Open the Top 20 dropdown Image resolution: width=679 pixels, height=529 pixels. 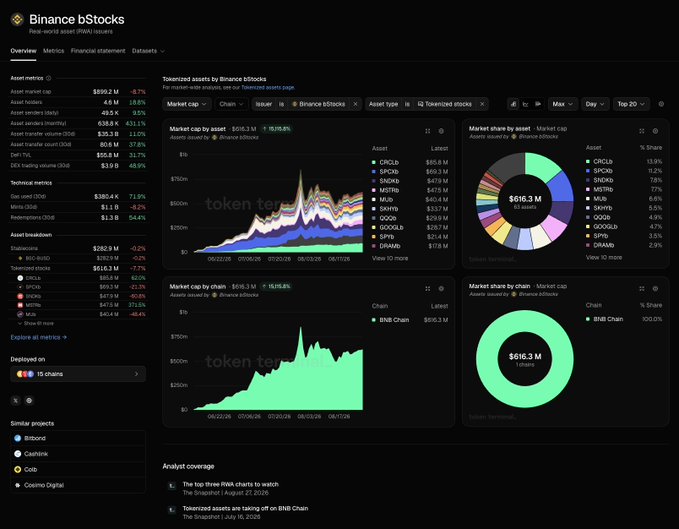coord(631,104)
